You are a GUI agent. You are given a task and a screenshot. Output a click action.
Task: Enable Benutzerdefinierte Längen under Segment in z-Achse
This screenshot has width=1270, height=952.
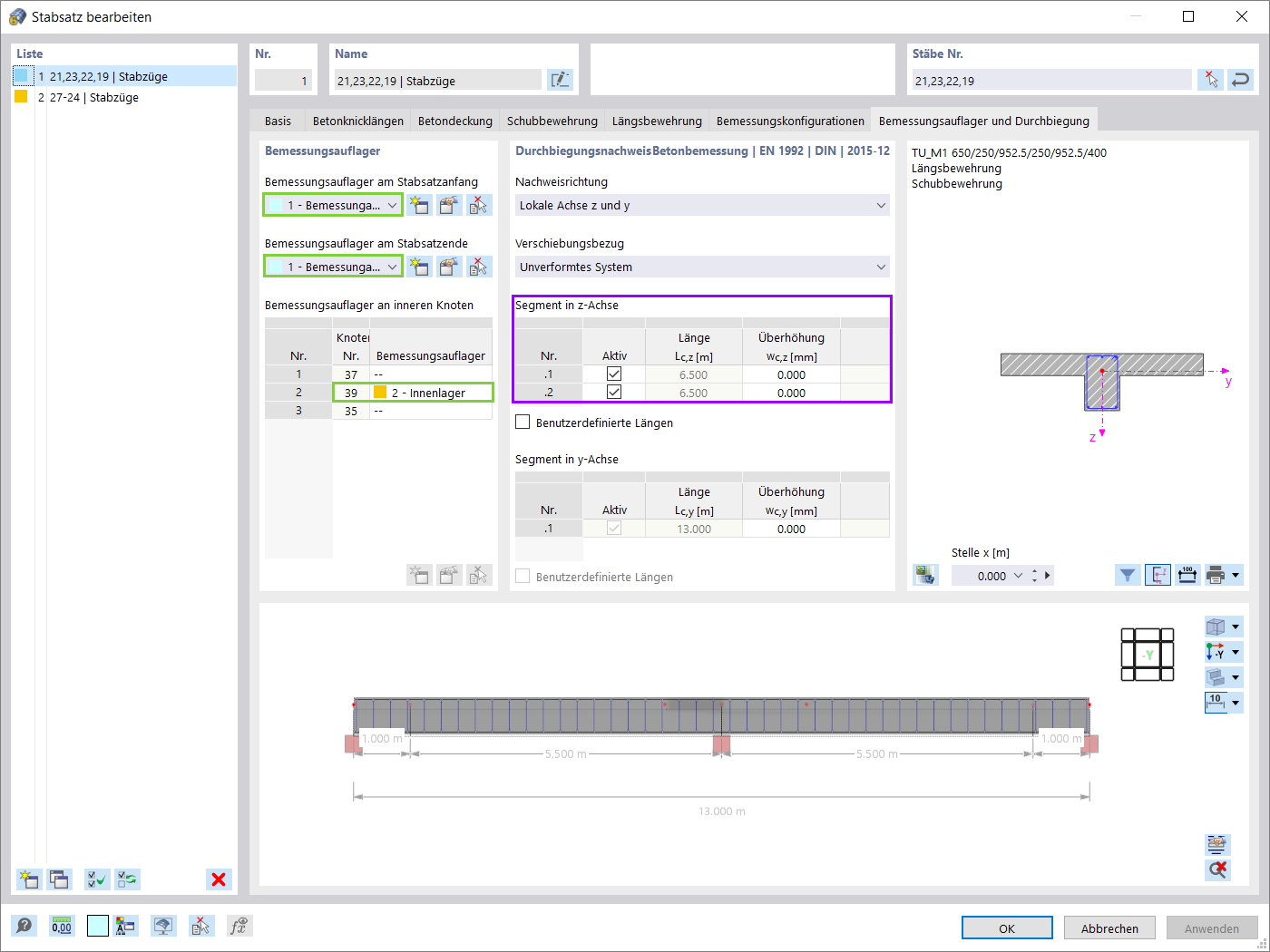tap(523, 422)
